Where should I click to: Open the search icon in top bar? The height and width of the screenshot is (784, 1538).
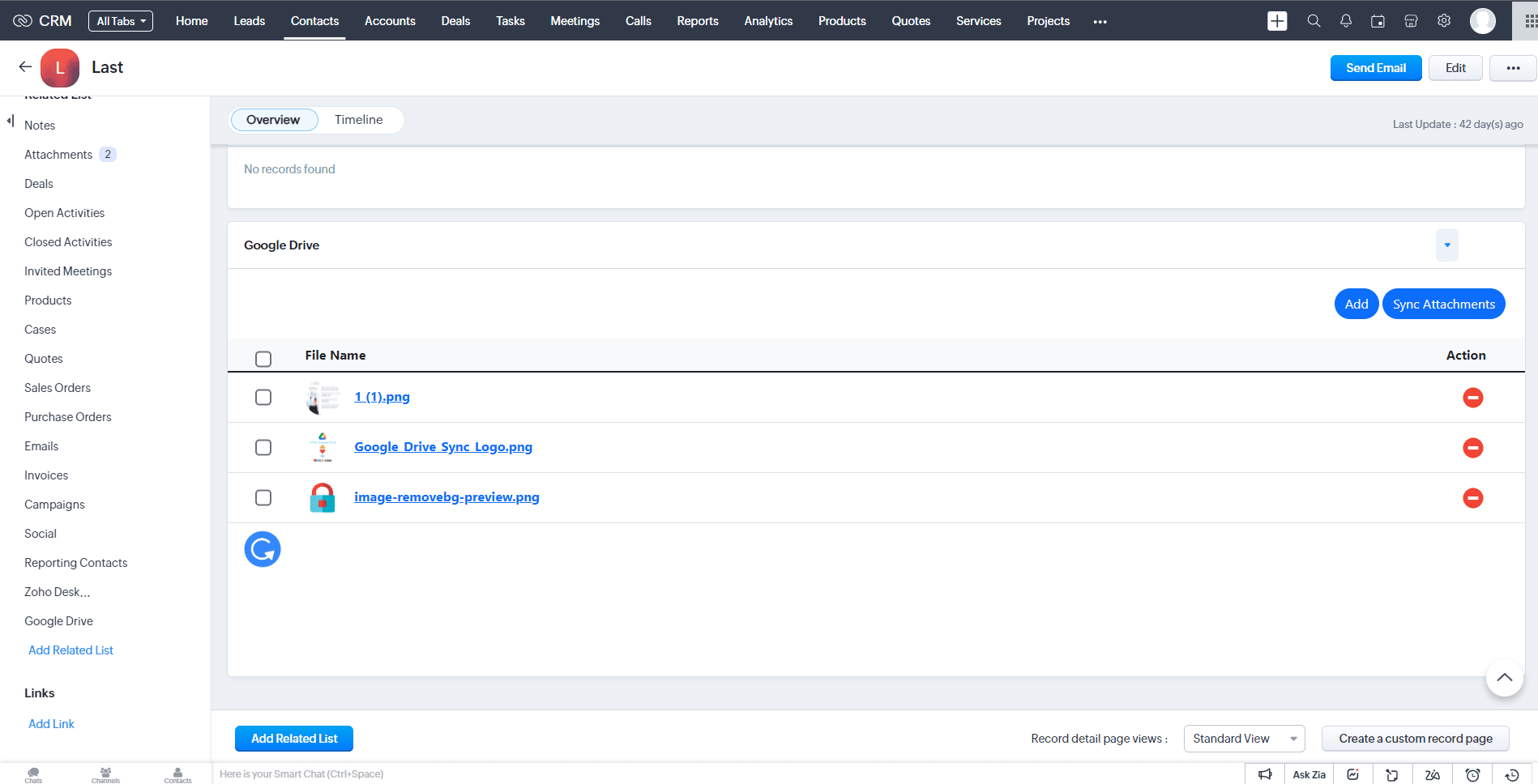pyautogui.click(x=1314, y=21)
